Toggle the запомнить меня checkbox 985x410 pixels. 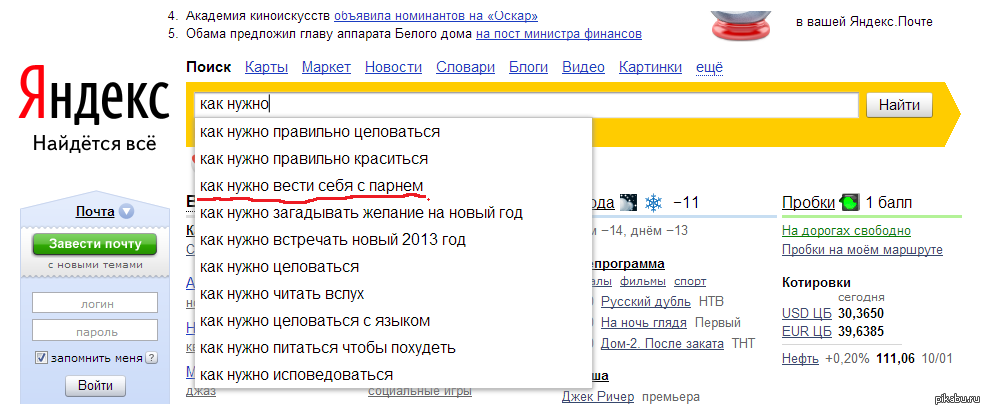[41, 358]
